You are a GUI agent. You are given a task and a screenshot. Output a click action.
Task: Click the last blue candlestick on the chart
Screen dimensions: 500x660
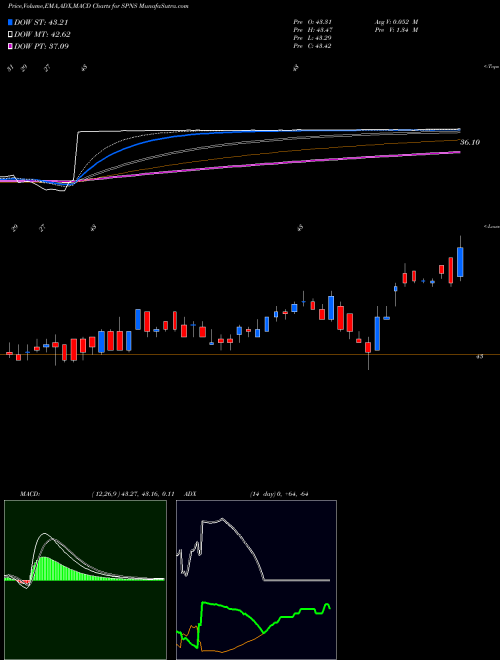coord(460,262)
